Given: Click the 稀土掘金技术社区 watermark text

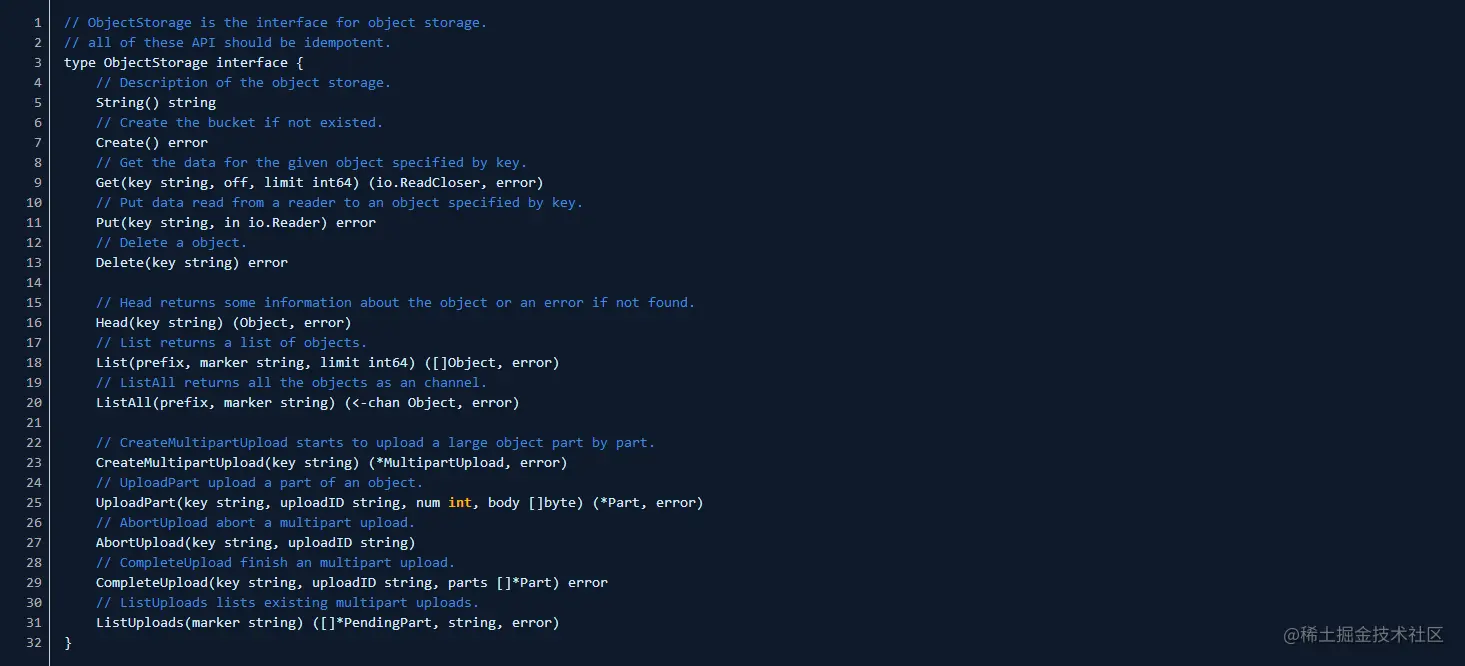Looking at the screenshot, I should (x=1364, y=635).
